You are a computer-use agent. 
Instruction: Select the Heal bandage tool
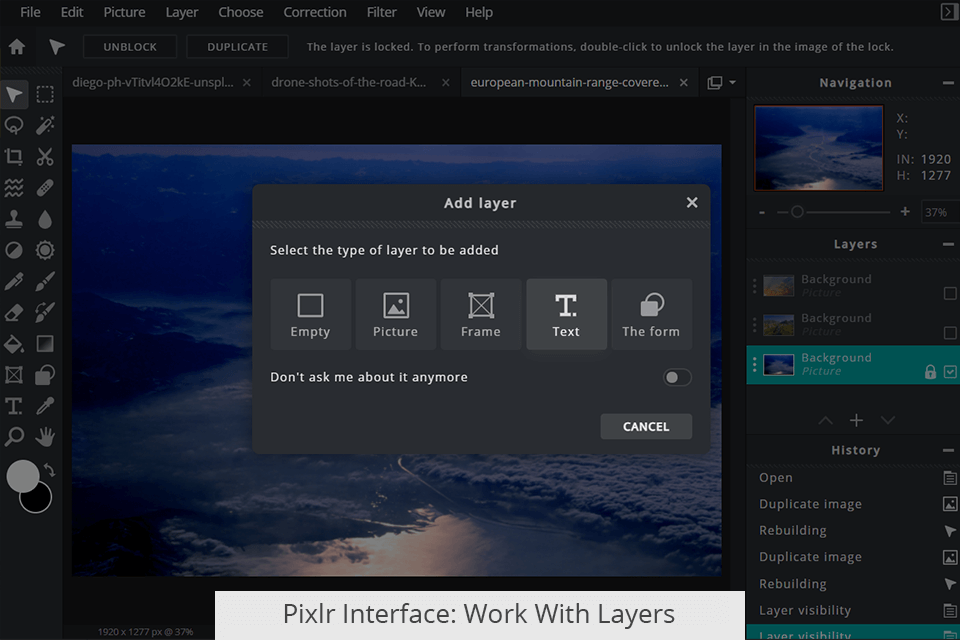[45, 188]
